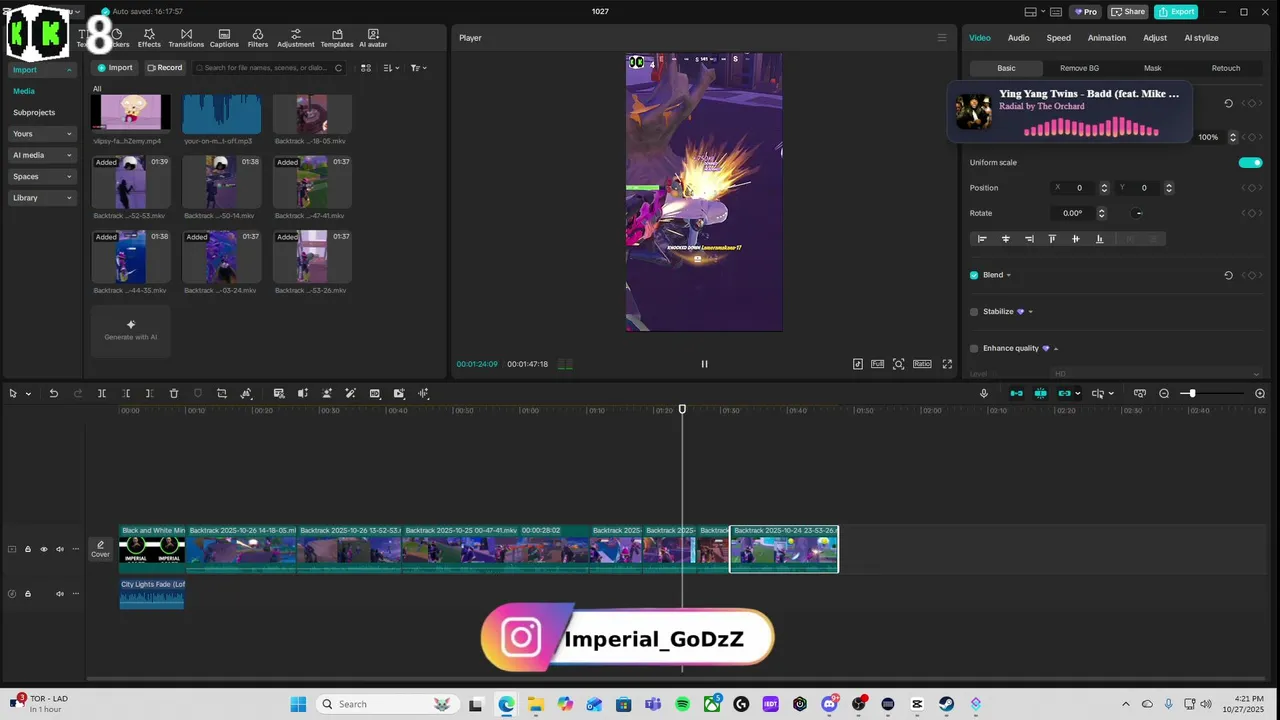The image size is (1280, 720).
Task: Align clip left using first alignment icon
Action: click(982, 239)
